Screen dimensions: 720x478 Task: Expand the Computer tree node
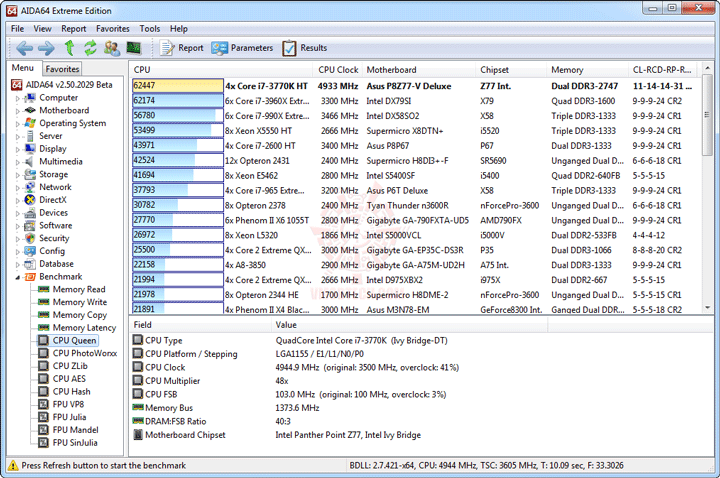point(18,98)
